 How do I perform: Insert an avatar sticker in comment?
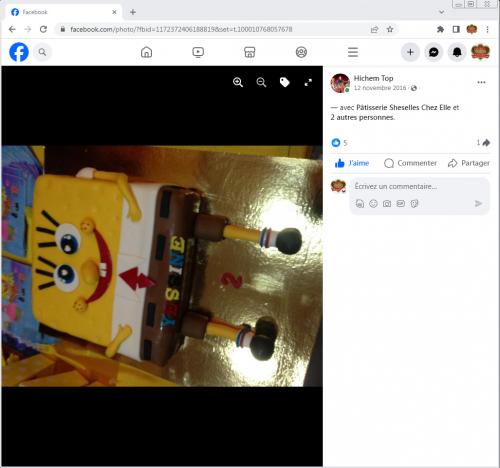[x=360, y=204]
